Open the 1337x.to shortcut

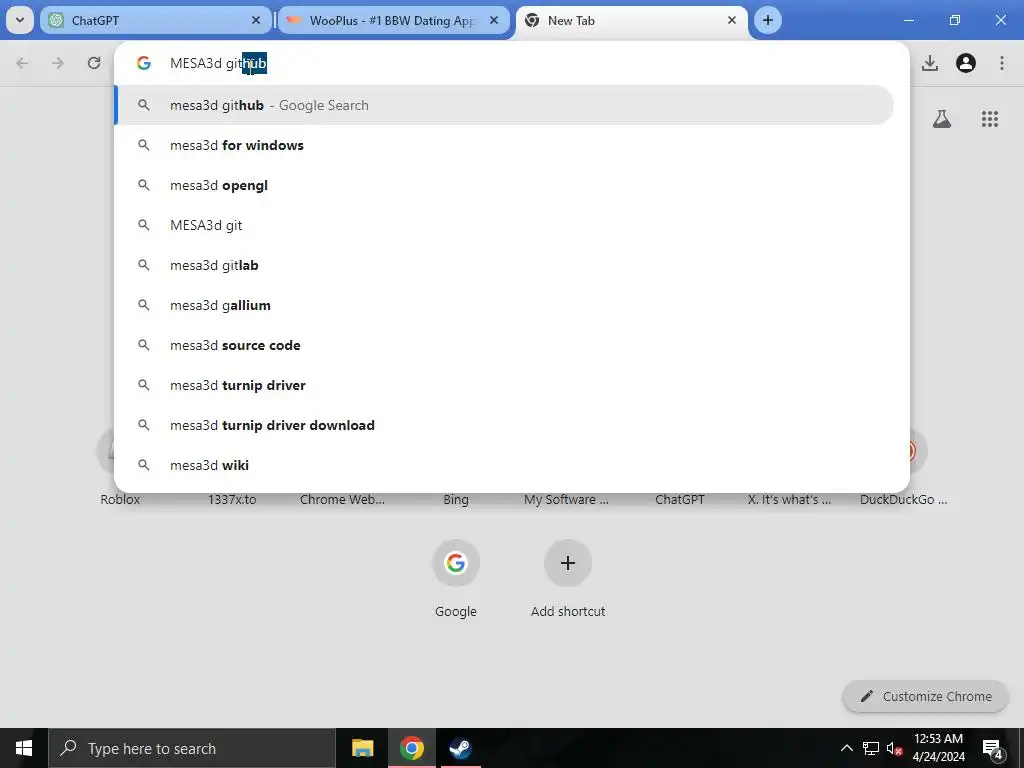(232, 500)
